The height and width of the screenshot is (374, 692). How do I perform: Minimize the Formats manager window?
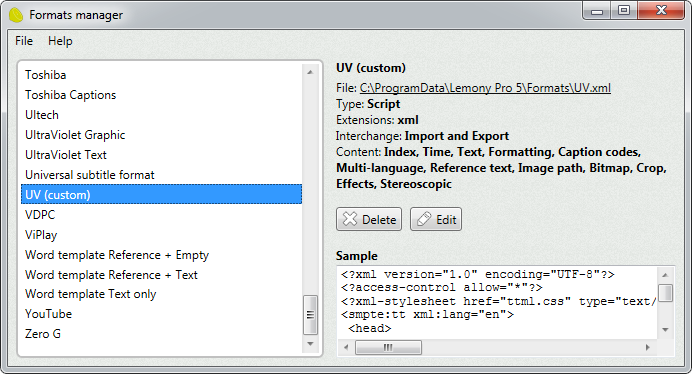click(x=597, y=11)
